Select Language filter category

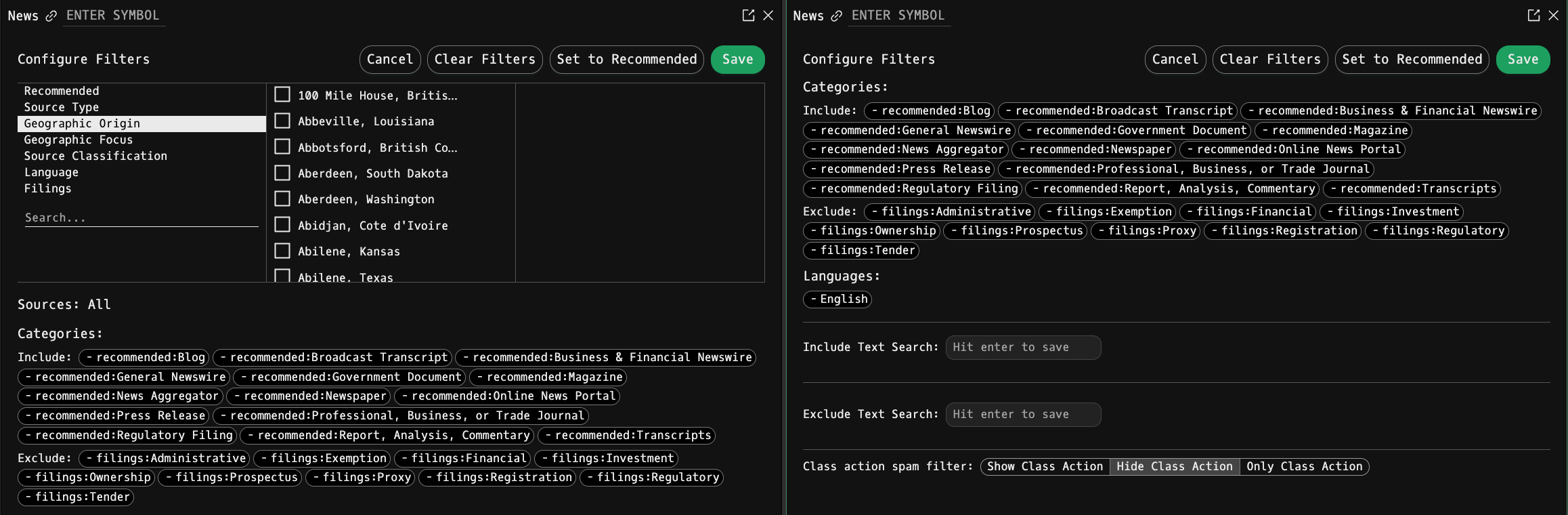pos(141,172)
